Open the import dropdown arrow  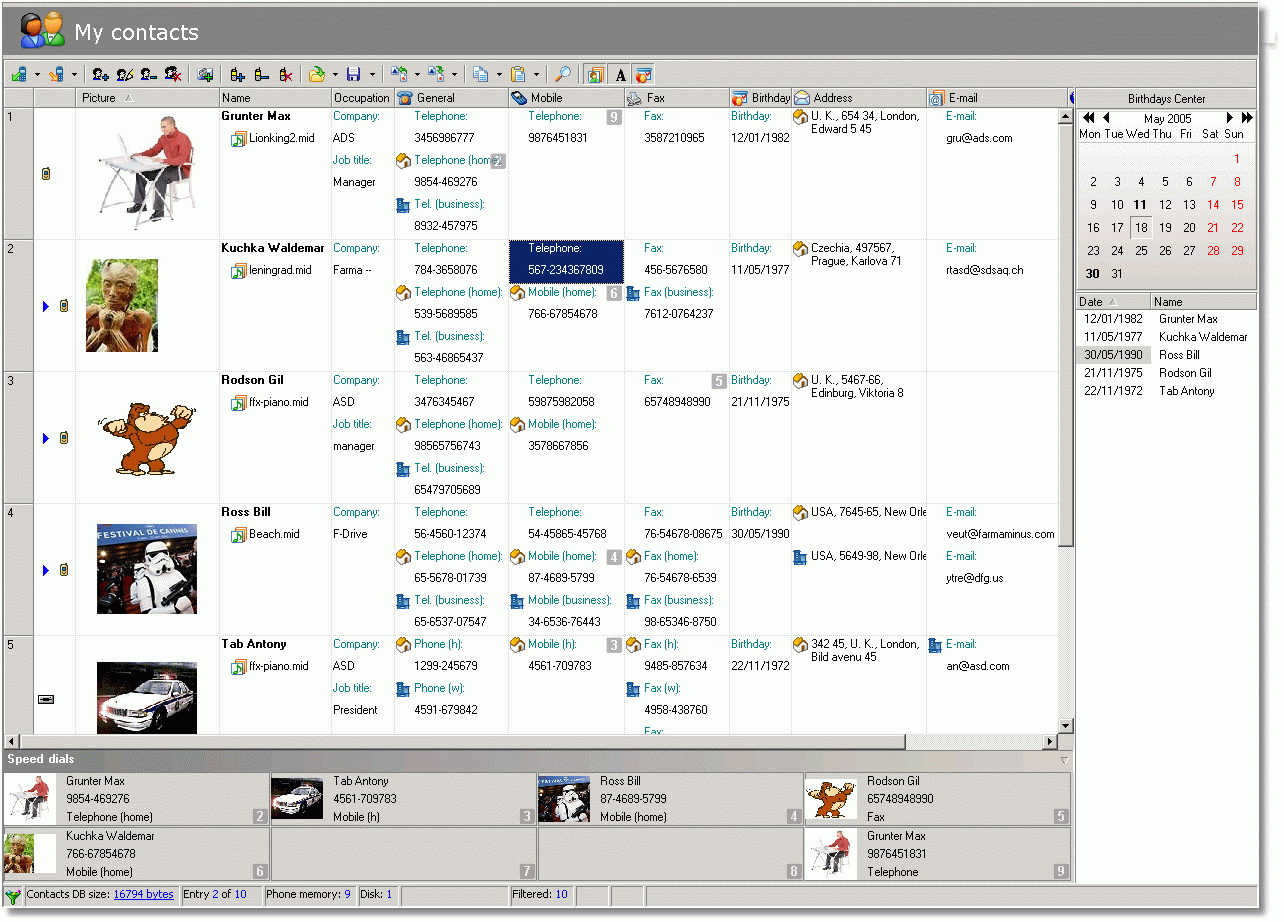417,75
